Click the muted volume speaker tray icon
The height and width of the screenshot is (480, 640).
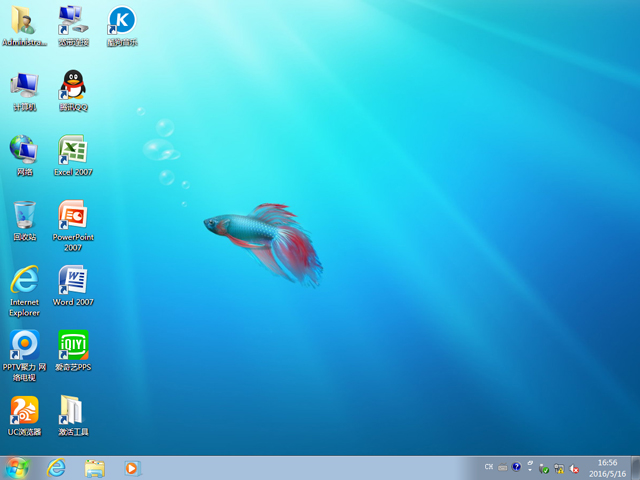pos(574,469)
